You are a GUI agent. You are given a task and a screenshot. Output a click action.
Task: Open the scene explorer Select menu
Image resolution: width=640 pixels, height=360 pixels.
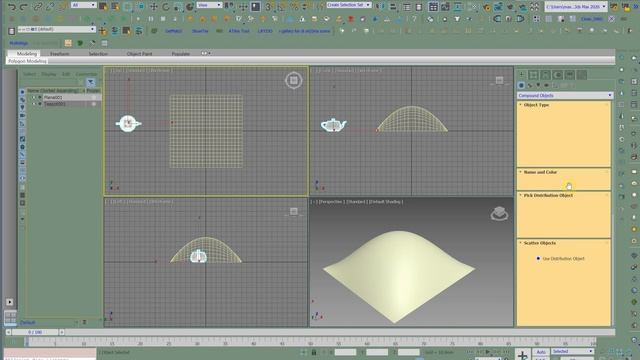(x=29, y=74)
